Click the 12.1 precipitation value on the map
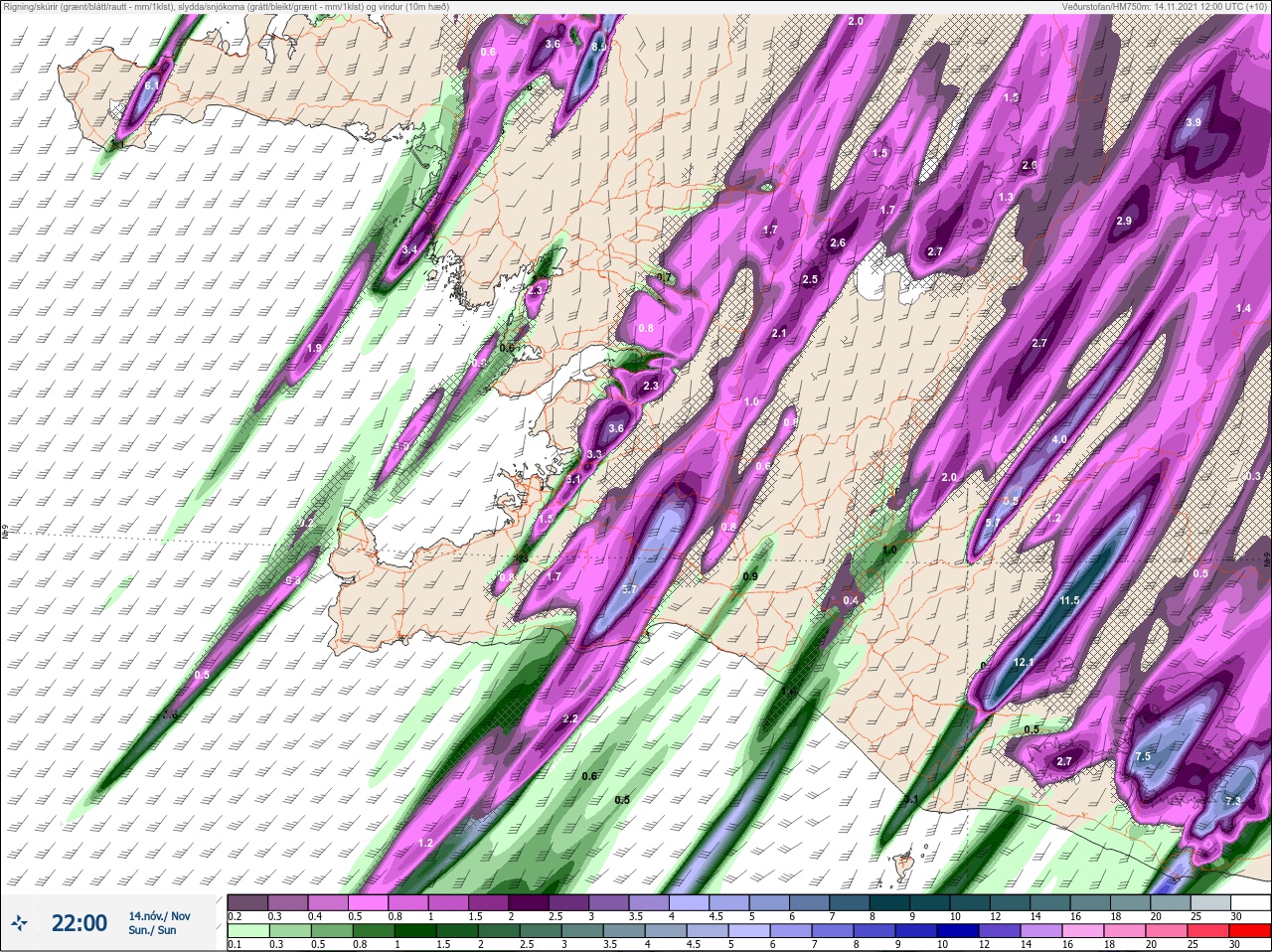 coord(1024,662)
